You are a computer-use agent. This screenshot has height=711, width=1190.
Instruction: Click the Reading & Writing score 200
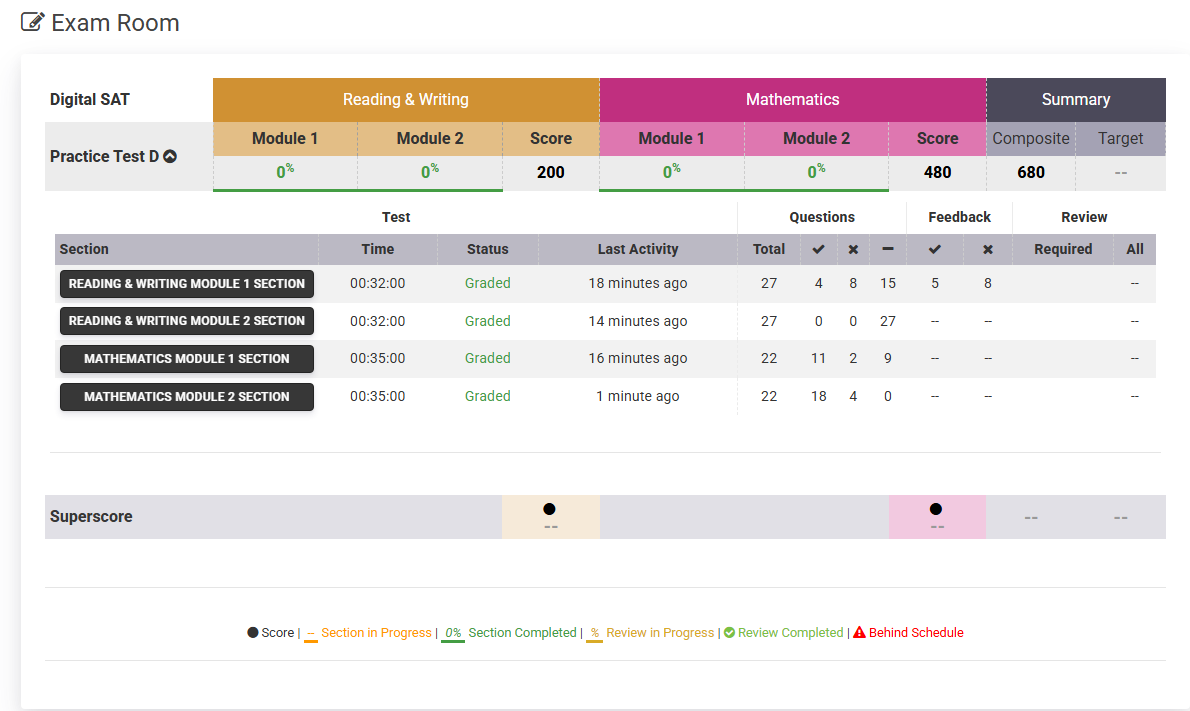click(x=550, y=172)
